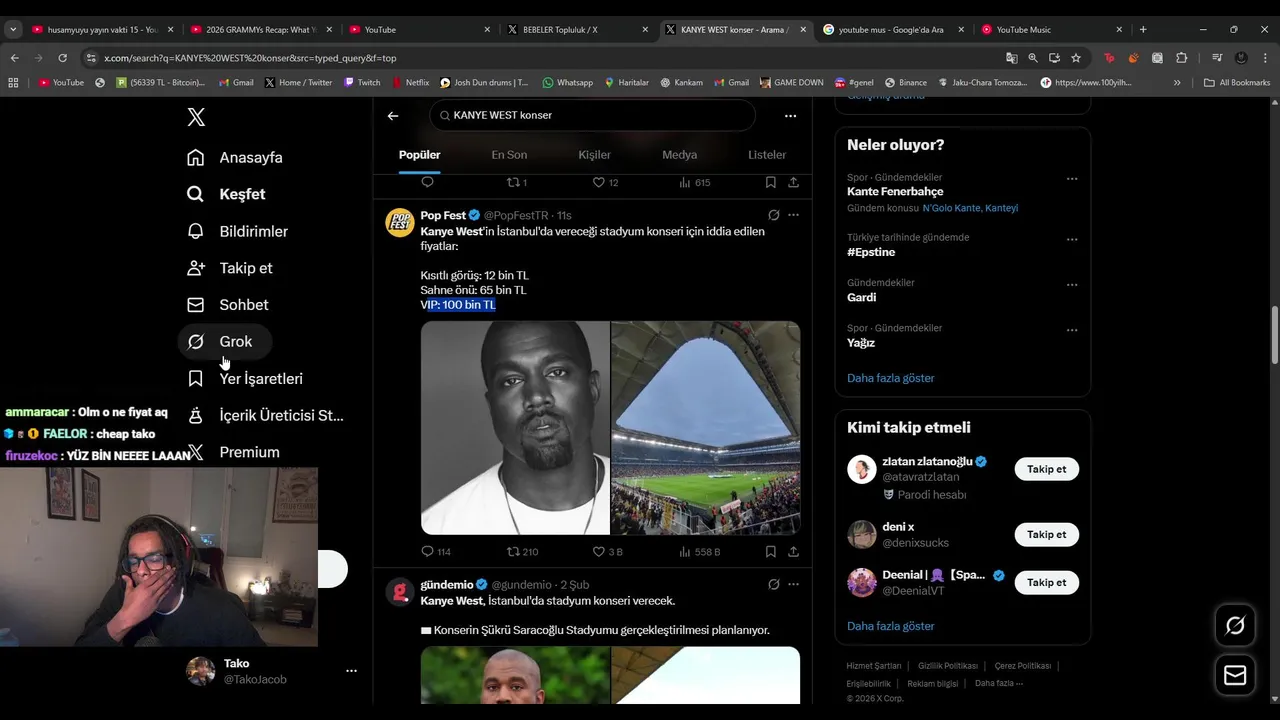This screenshot has height=720, width=1280.
Task: Open Yağız trending topic
Action: coord(861,342)
